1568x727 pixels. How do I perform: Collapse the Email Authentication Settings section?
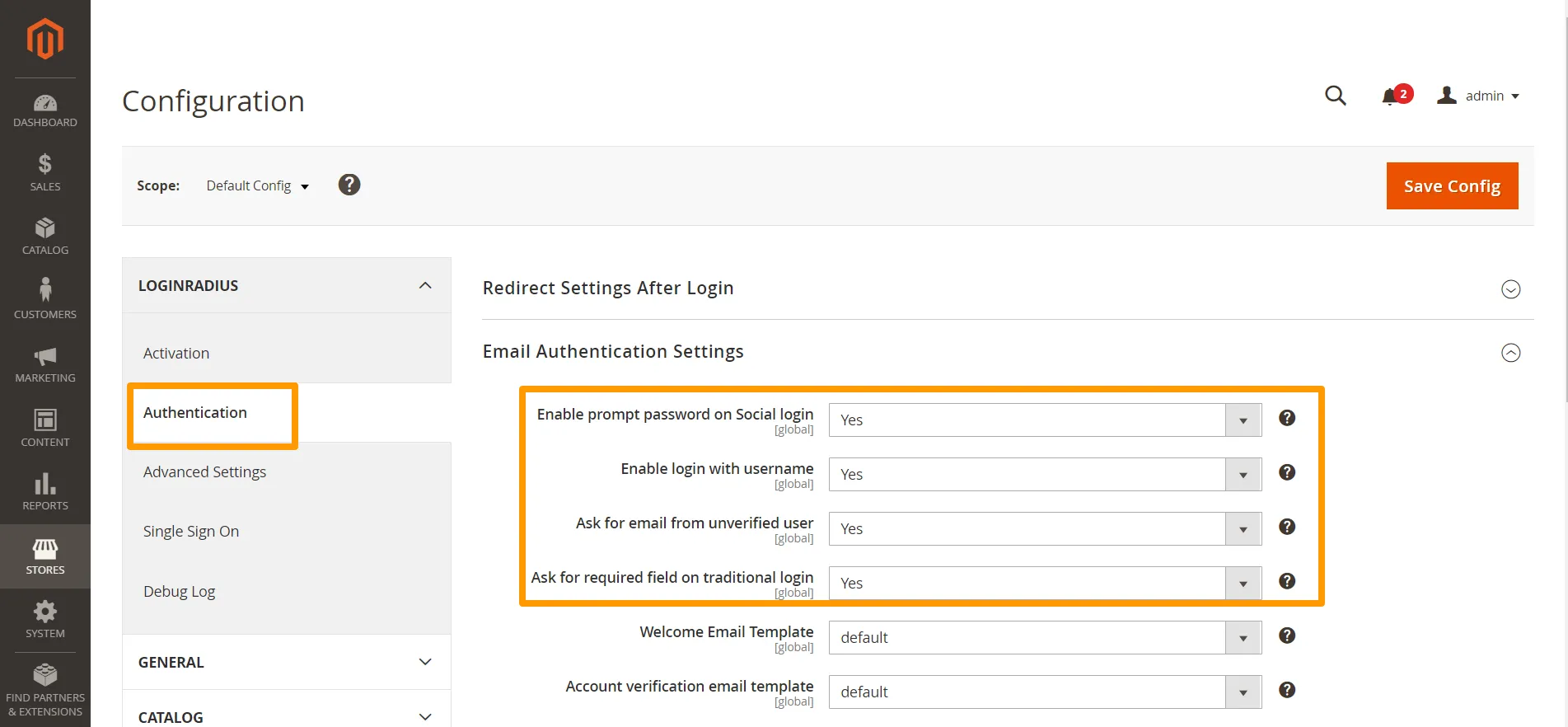tap(1510, 353)
